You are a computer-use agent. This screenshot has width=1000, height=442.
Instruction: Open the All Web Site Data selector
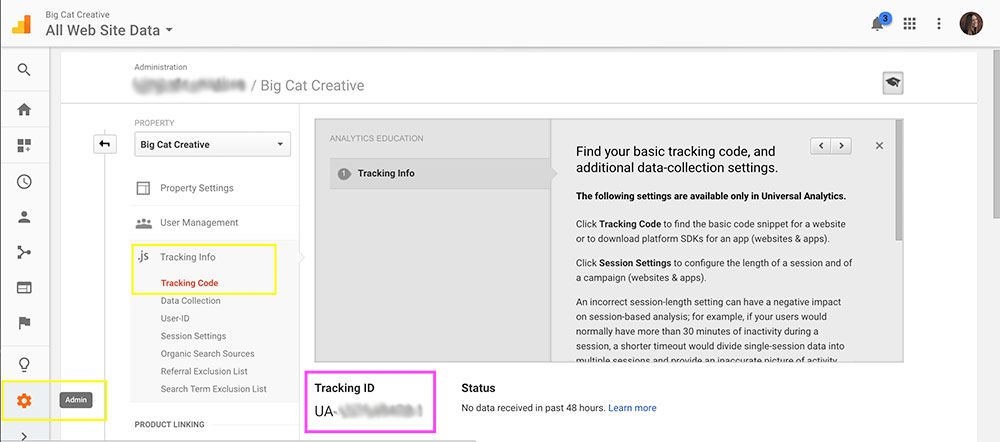[109, 30]
